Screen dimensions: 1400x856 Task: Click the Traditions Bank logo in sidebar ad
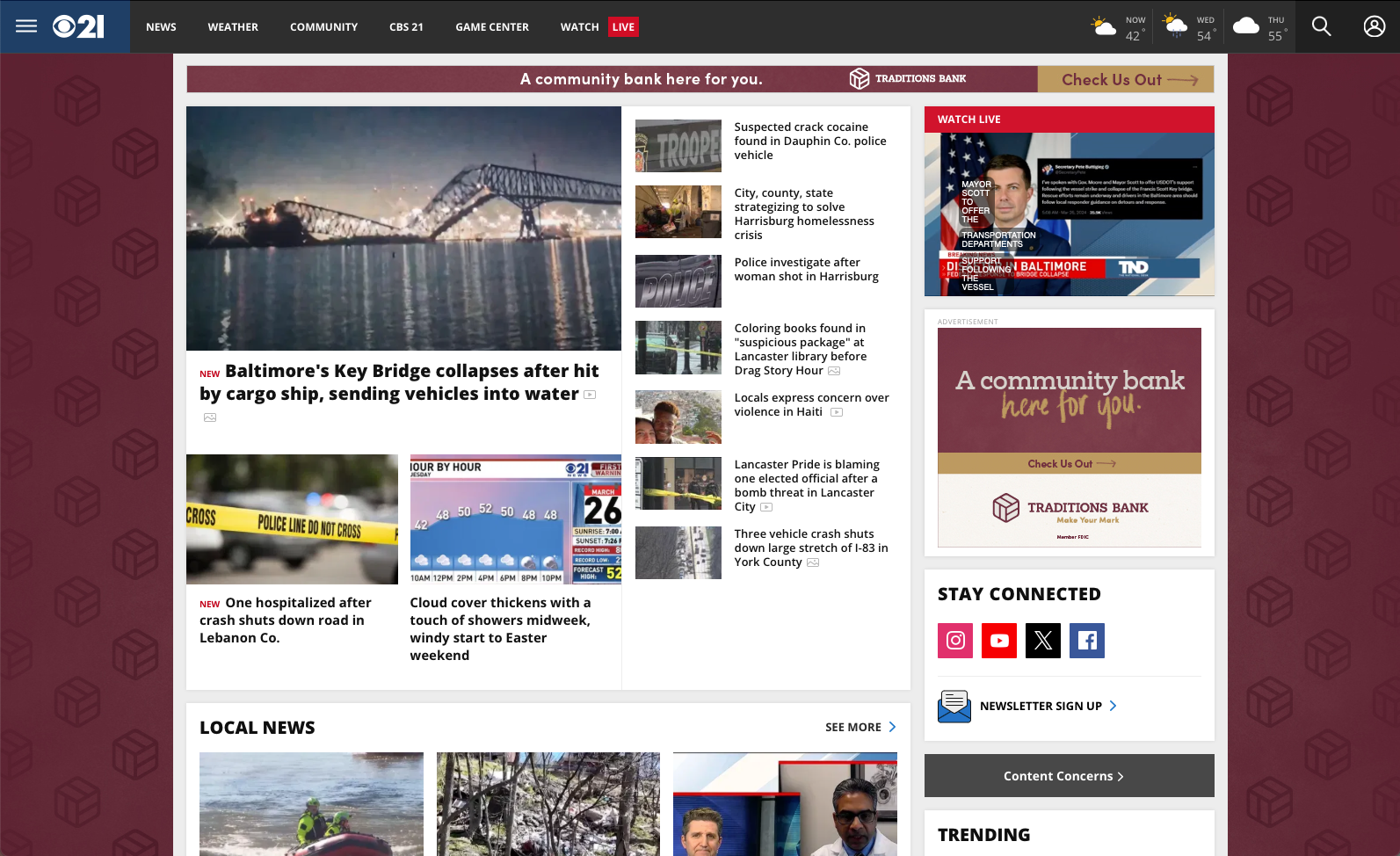1070,508
